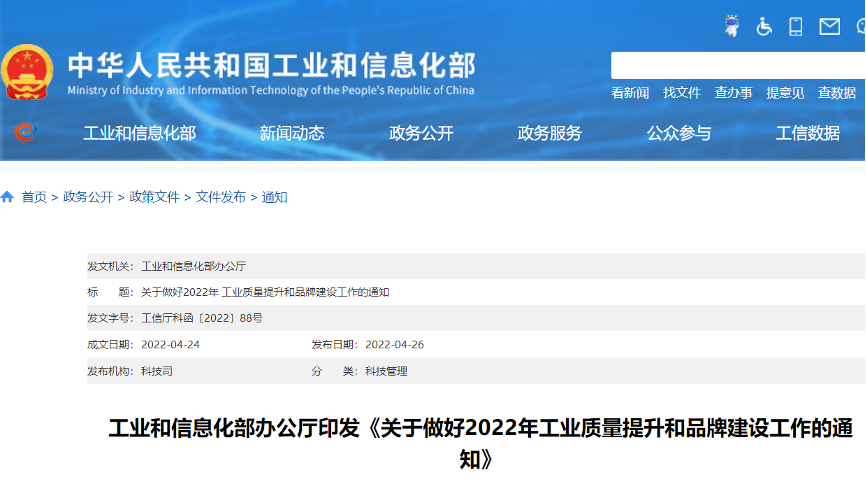Open the mobile version phone icon
The image size is (866, 499).
tap(796, 26)
